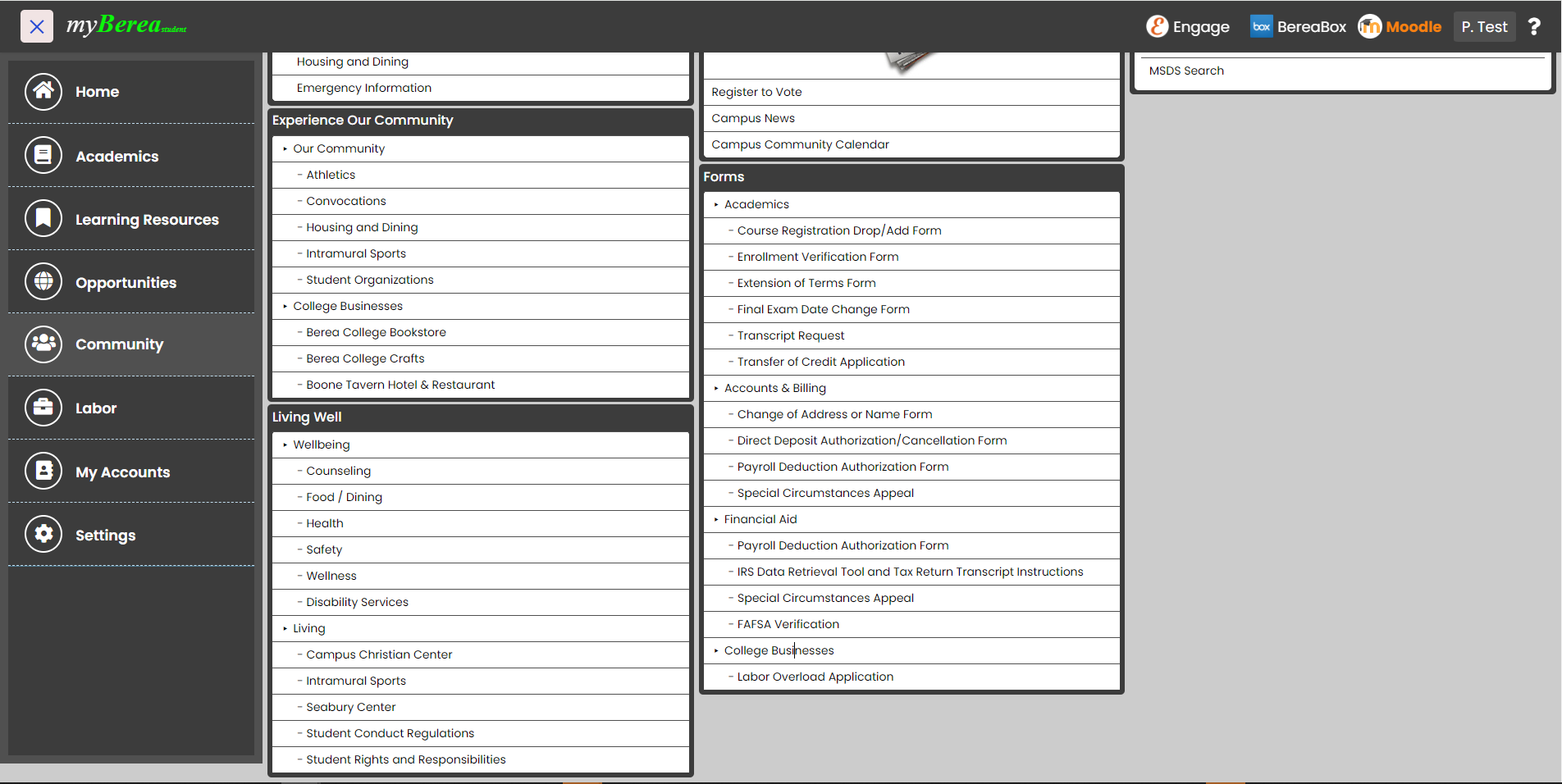Click the help question mark icon
The width and height of the screenshot is (1562, 784).
point(1533,27)
